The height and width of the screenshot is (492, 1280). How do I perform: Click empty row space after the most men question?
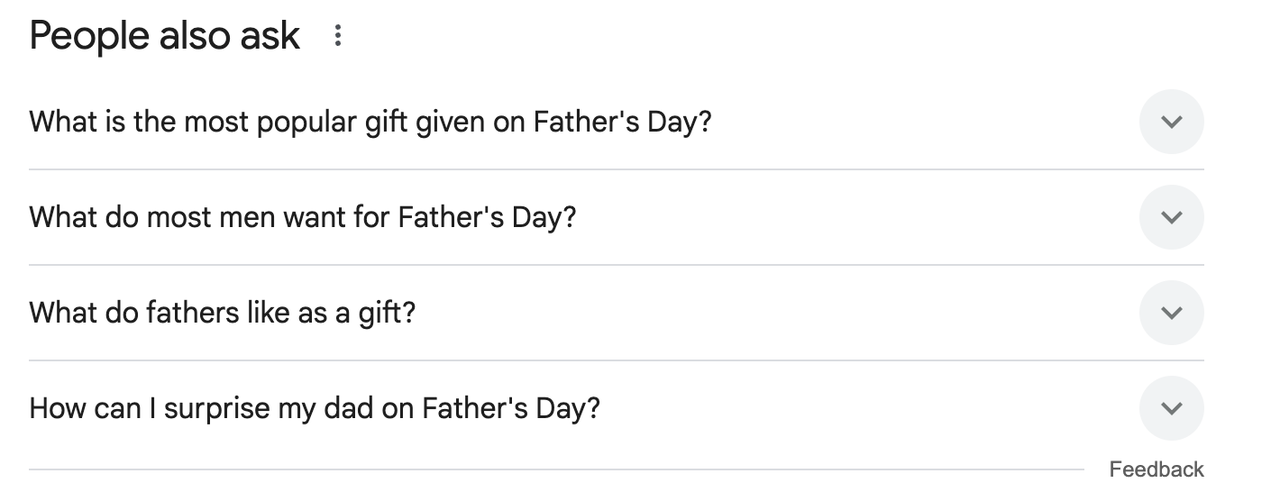[x=850, y=217]
